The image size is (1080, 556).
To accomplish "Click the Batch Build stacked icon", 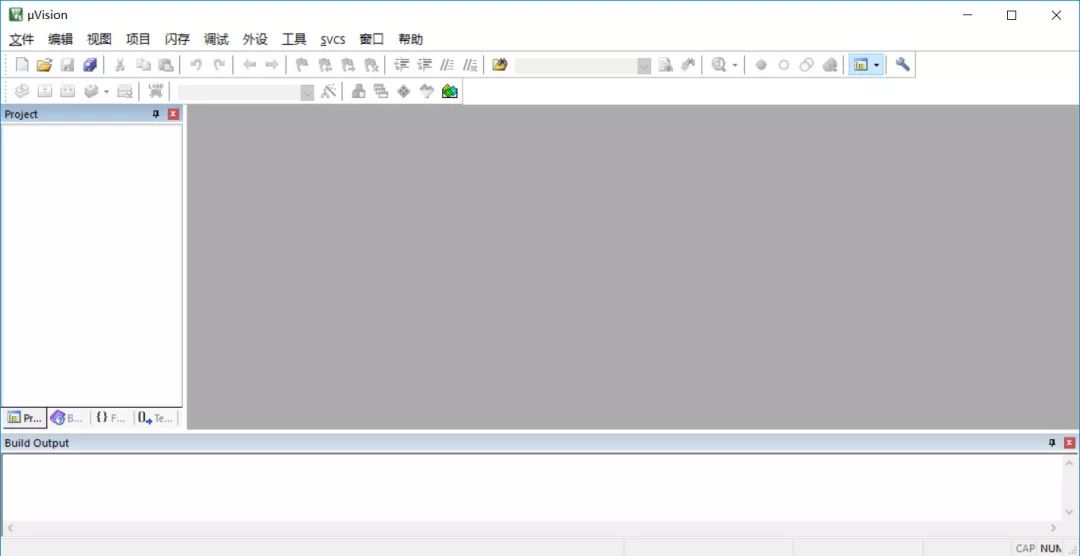I will 91,91.
